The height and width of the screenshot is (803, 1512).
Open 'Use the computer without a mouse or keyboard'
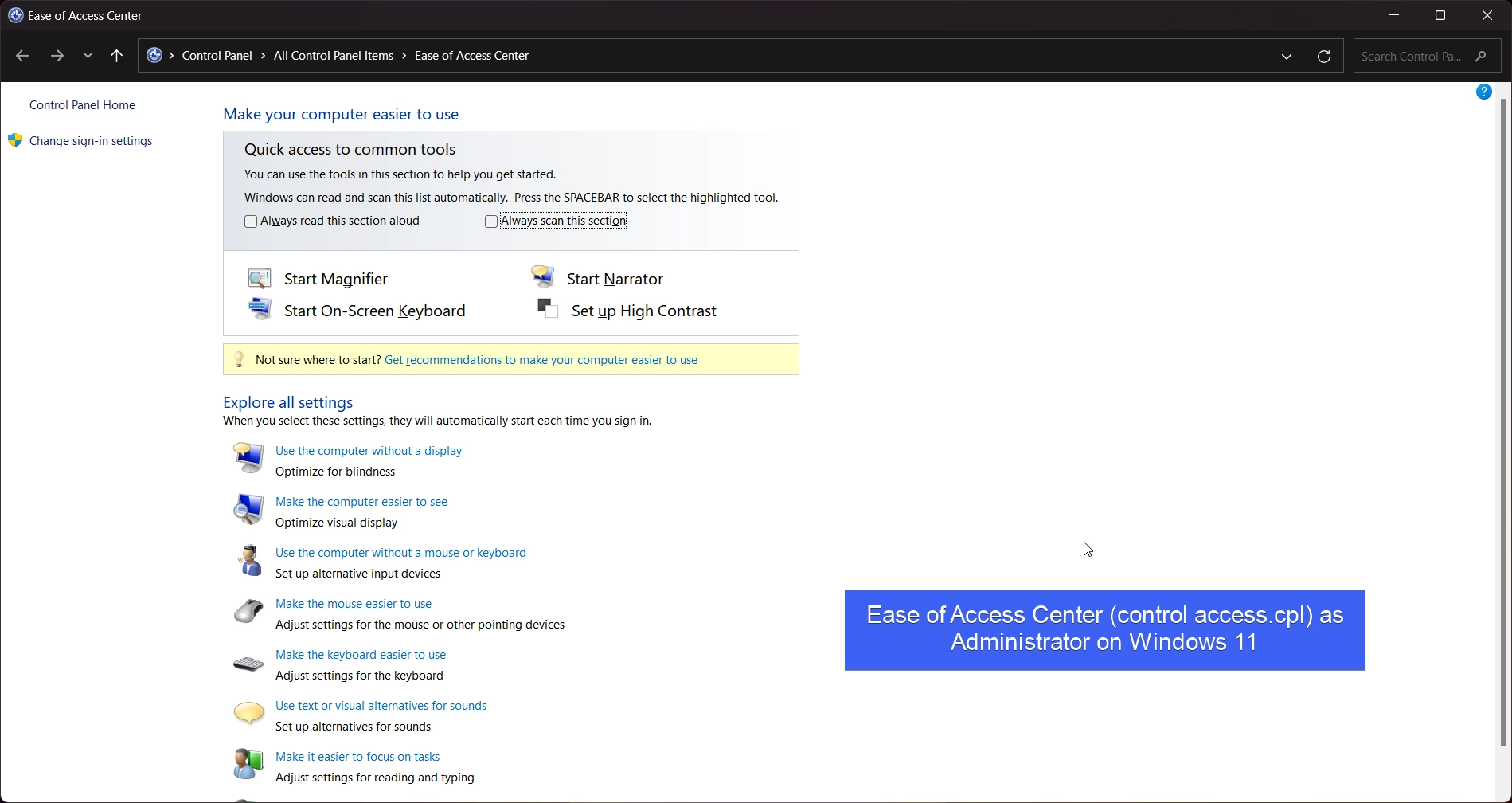pos(400,553)
